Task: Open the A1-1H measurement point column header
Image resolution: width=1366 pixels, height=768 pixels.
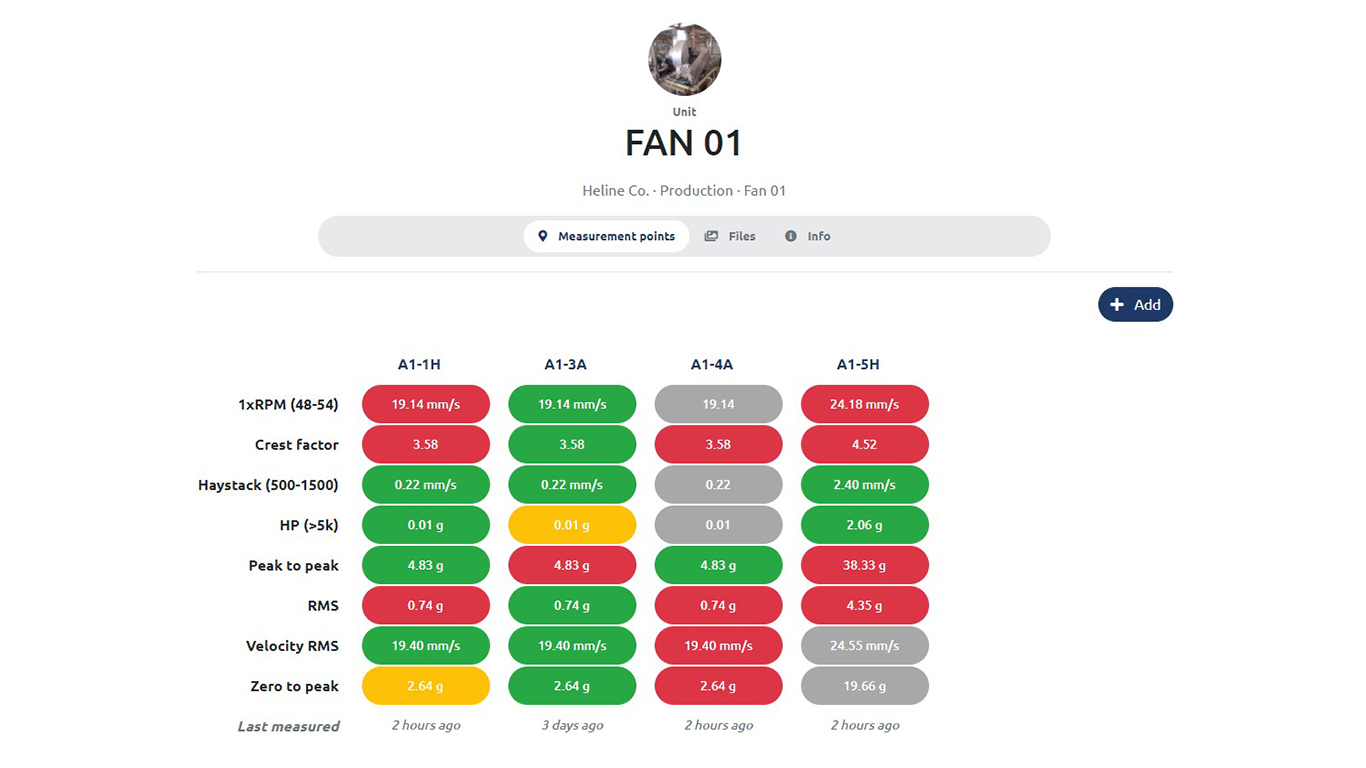Action: pos(419,364)
